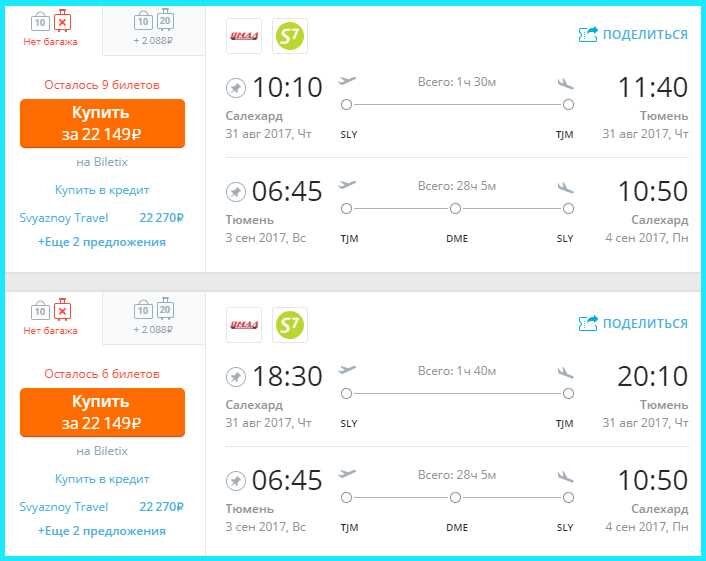Click the UTair logo in second offer
This screenshot has width=706, height=561.
pyautogui.click(x=244, y=325)
